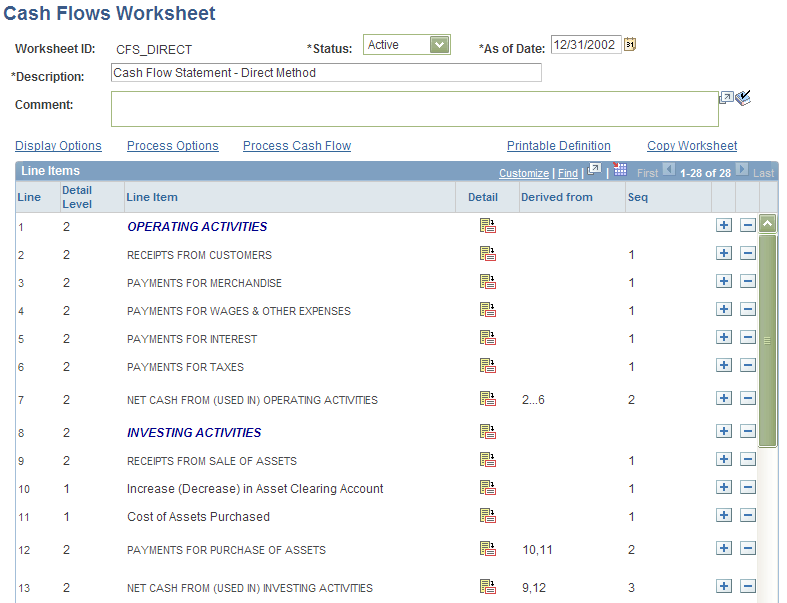Open the As of Date calendar picker
Image resolution: width=787 pixels, height=603 pixels.
pos(630,44)
